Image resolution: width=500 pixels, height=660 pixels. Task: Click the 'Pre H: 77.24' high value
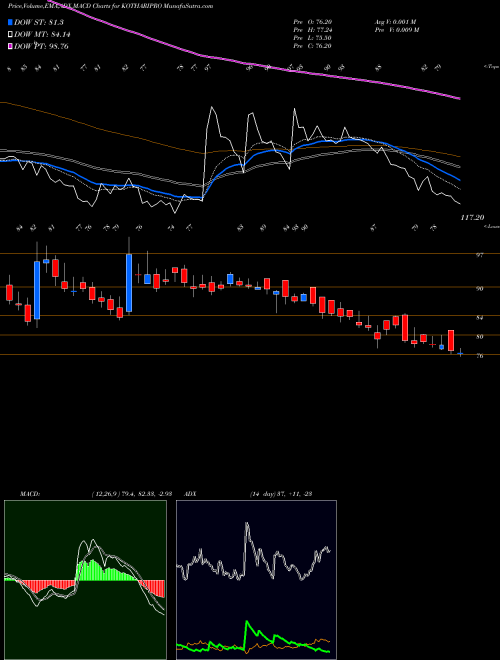312,30
